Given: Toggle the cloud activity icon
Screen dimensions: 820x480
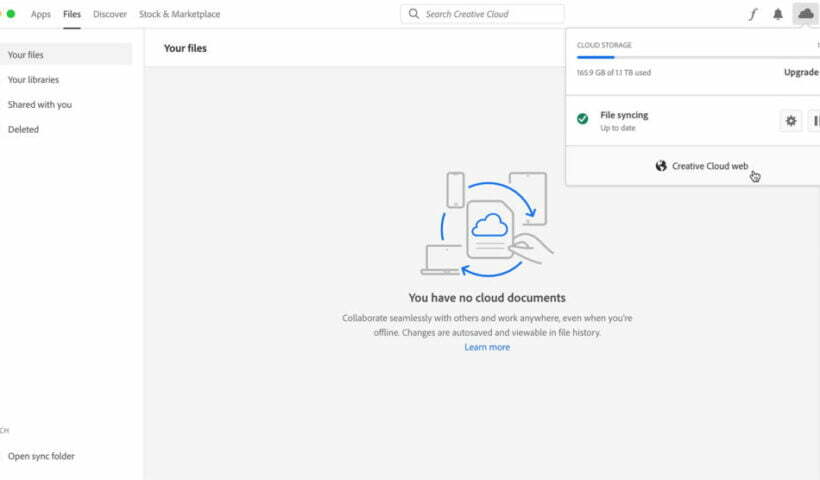Looking at the screenshot, I should [806, 14].
